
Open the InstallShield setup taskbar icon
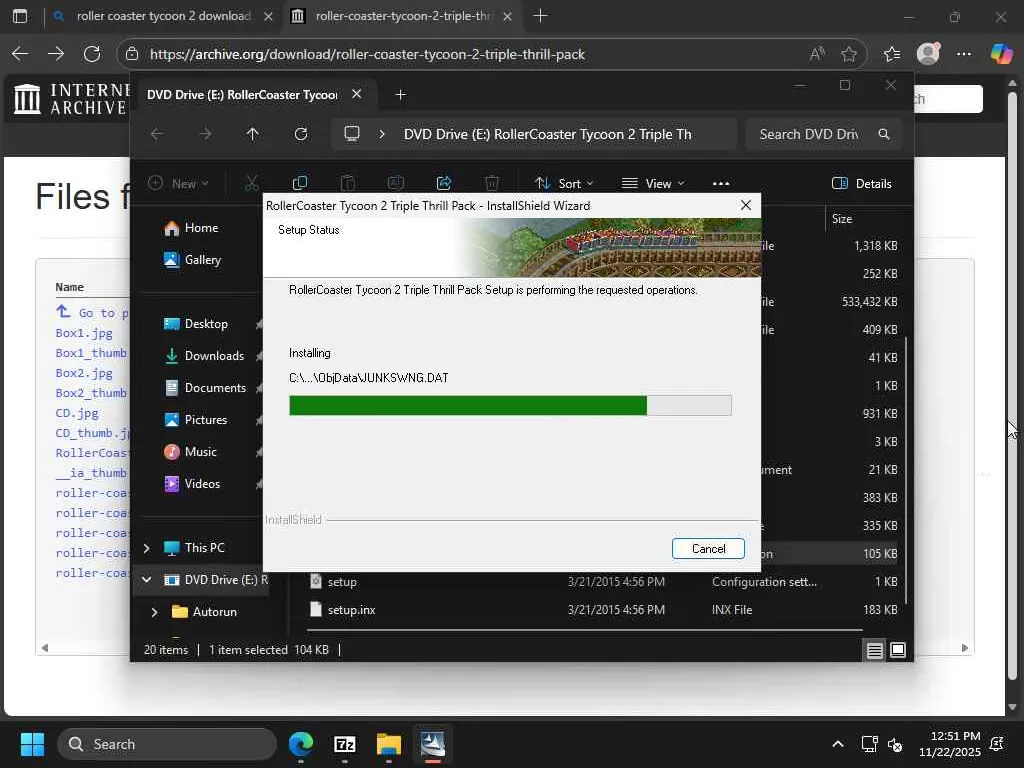click(x=432, y=744)
